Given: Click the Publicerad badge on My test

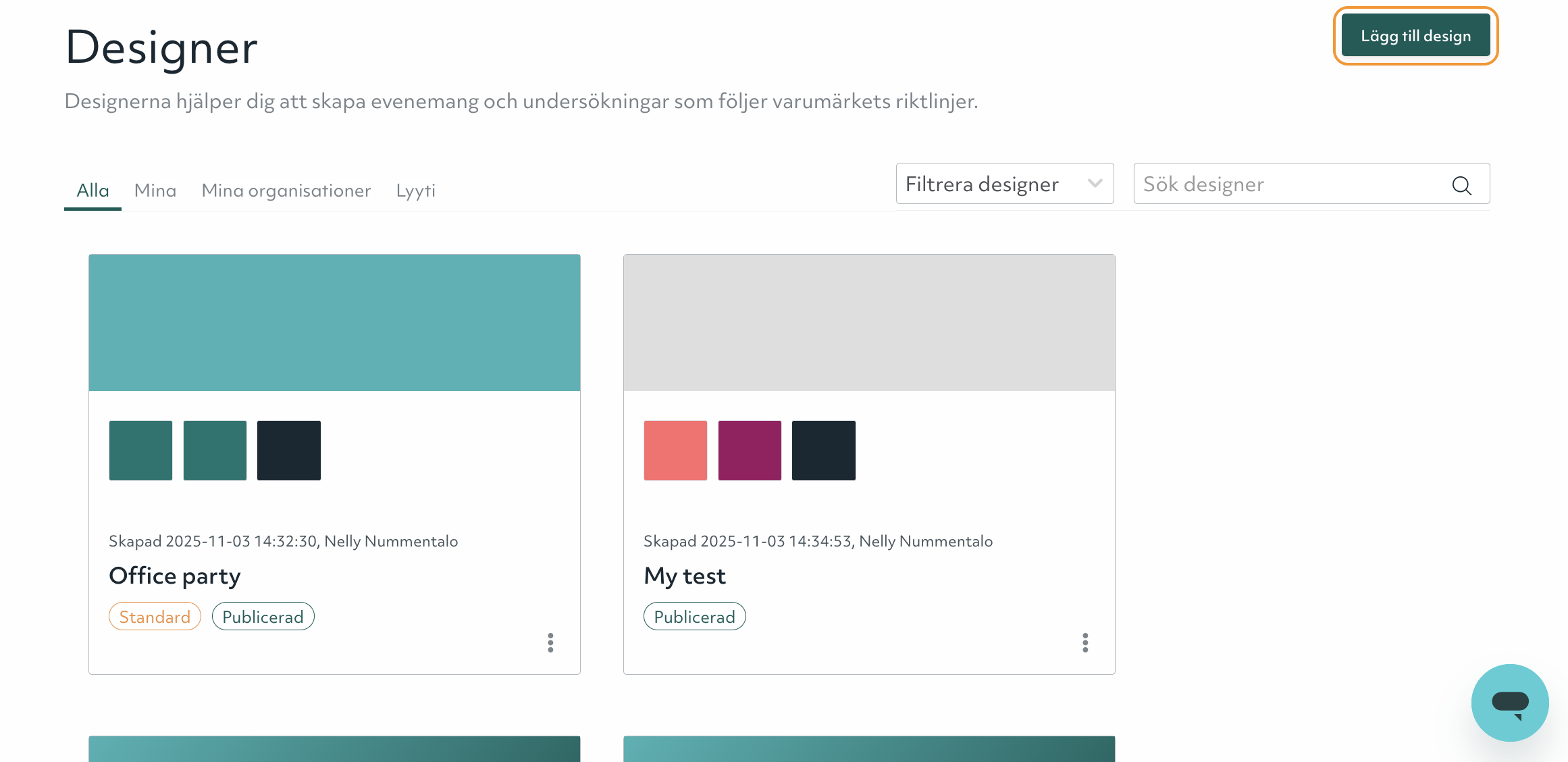Looking at the screenshot, I should [x=694, y=615].
